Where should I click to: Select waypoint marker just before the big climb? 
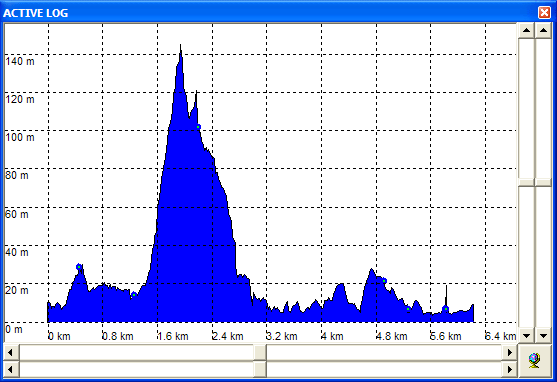(x=134, y=295)
